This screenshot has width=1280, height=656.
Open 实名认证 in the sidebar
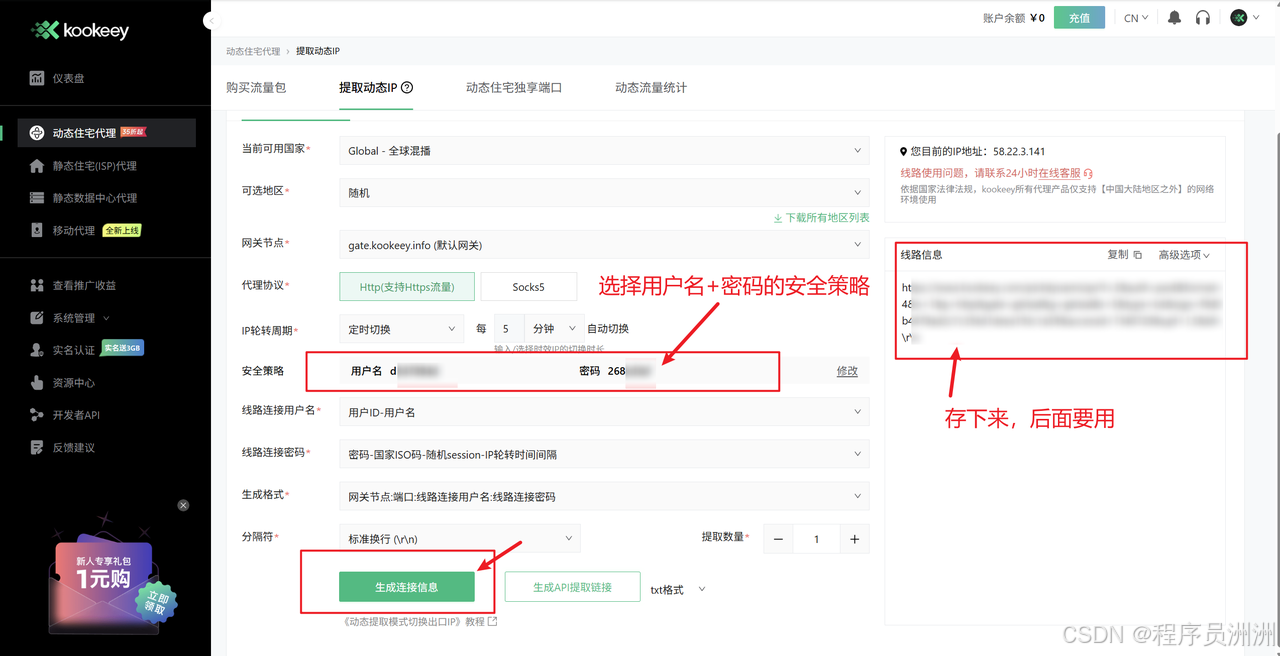[x=74, y=350]
